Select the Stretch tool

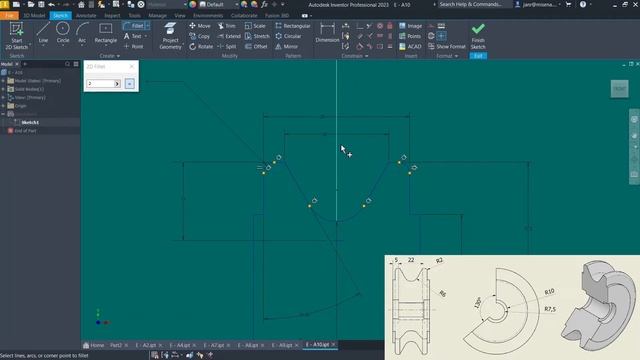pos(257,36)
